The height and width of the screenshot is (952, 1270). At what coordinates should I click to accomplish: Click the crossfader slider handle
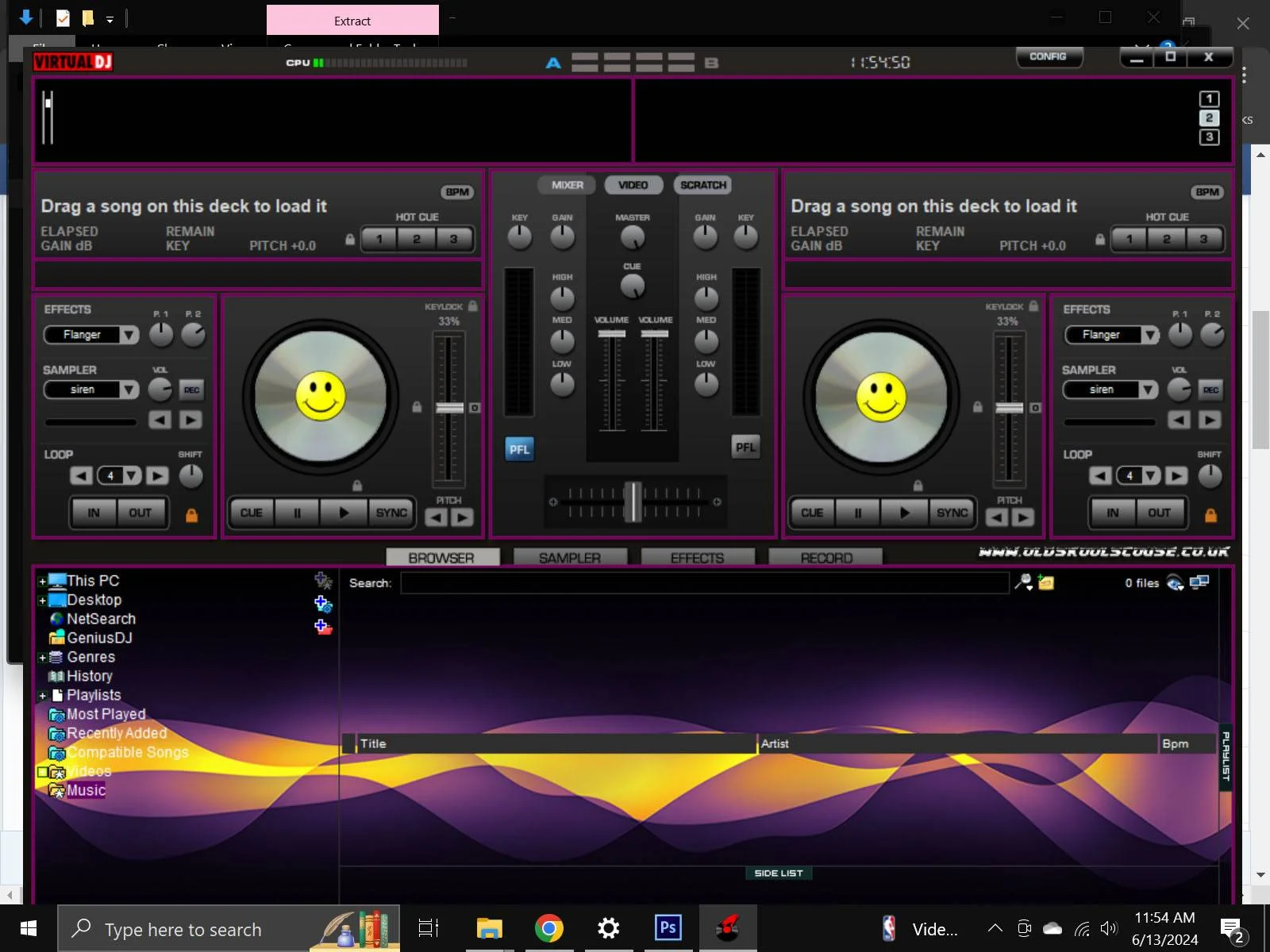pos(633,501)
